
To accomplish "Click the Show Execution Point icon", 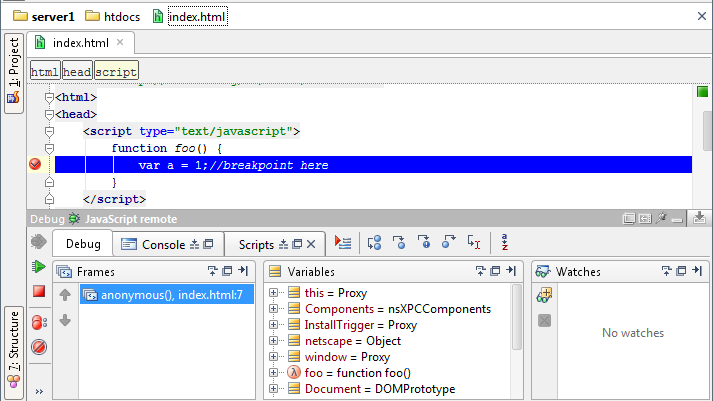I will point(343,243).
